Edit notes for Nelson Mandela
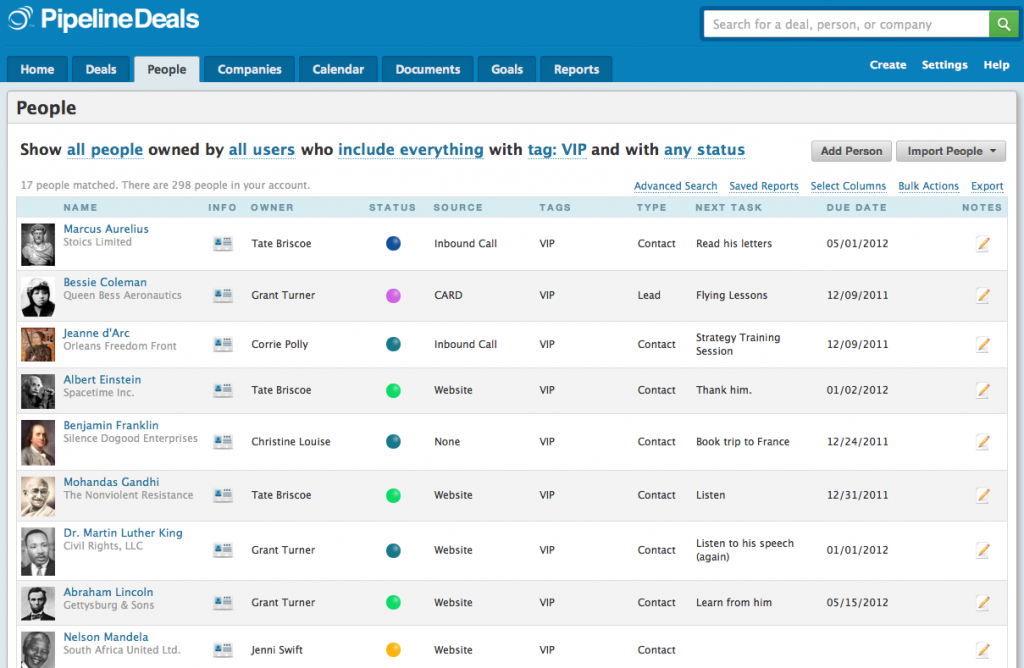The height and width of the screenshot is (668, 1024). [x=982, y=650]
